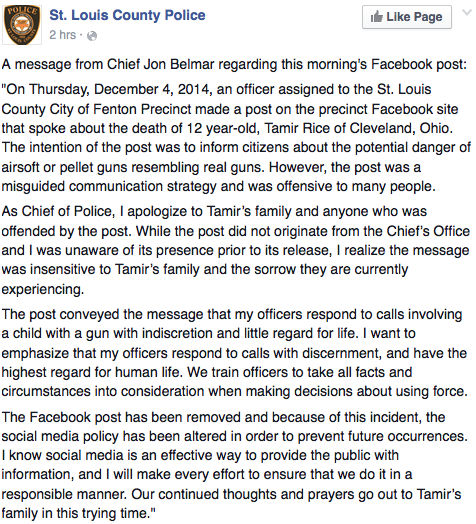Click the Like Page button
The height and width of the screenshot is (524, 476).
point(407,17)
